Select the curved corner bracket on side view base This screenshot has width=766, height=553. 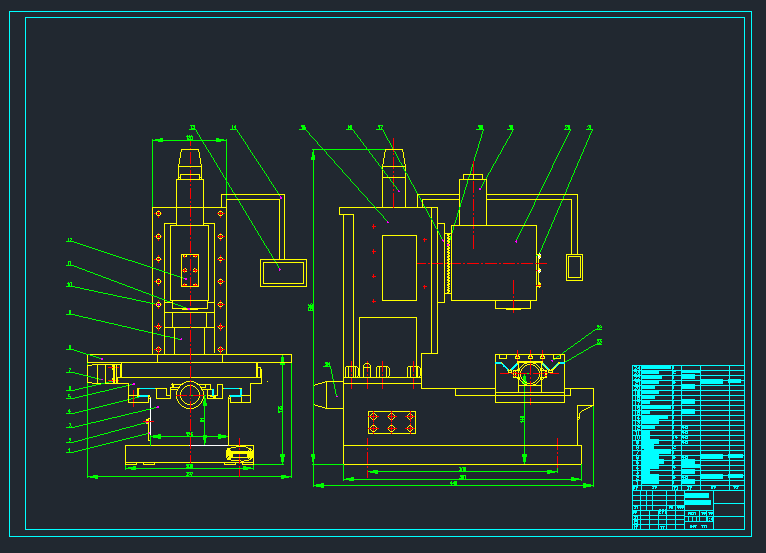pyautogui.click(x=585, y=411)
